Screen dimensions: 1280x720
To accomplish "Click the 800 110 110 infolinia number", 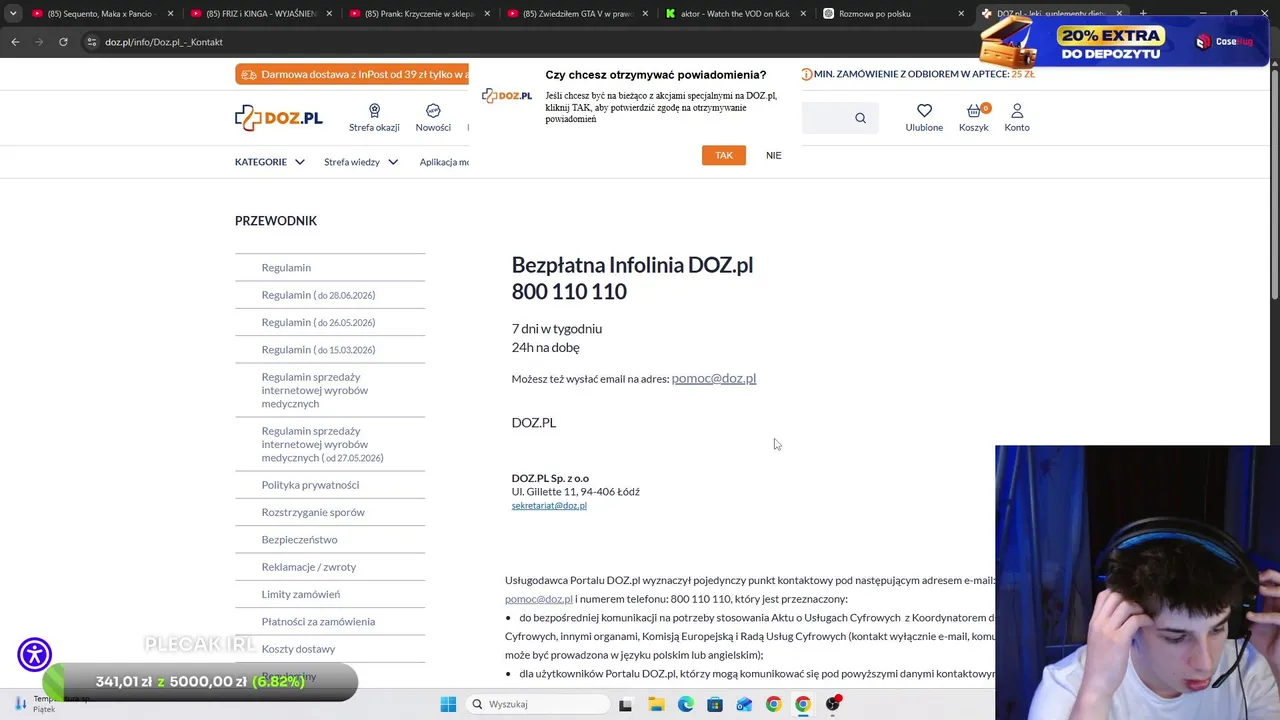I will (x=569, y=291).
